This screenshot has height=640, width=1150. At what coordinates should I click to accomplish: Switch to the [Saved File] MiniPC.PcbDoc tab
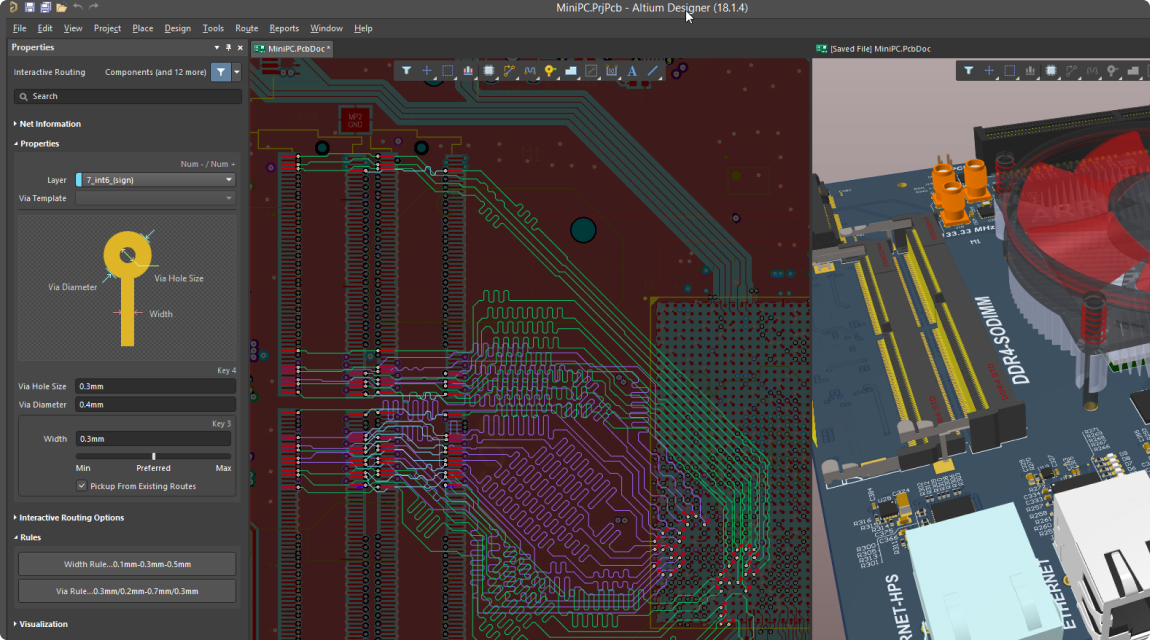coord(874,48)
